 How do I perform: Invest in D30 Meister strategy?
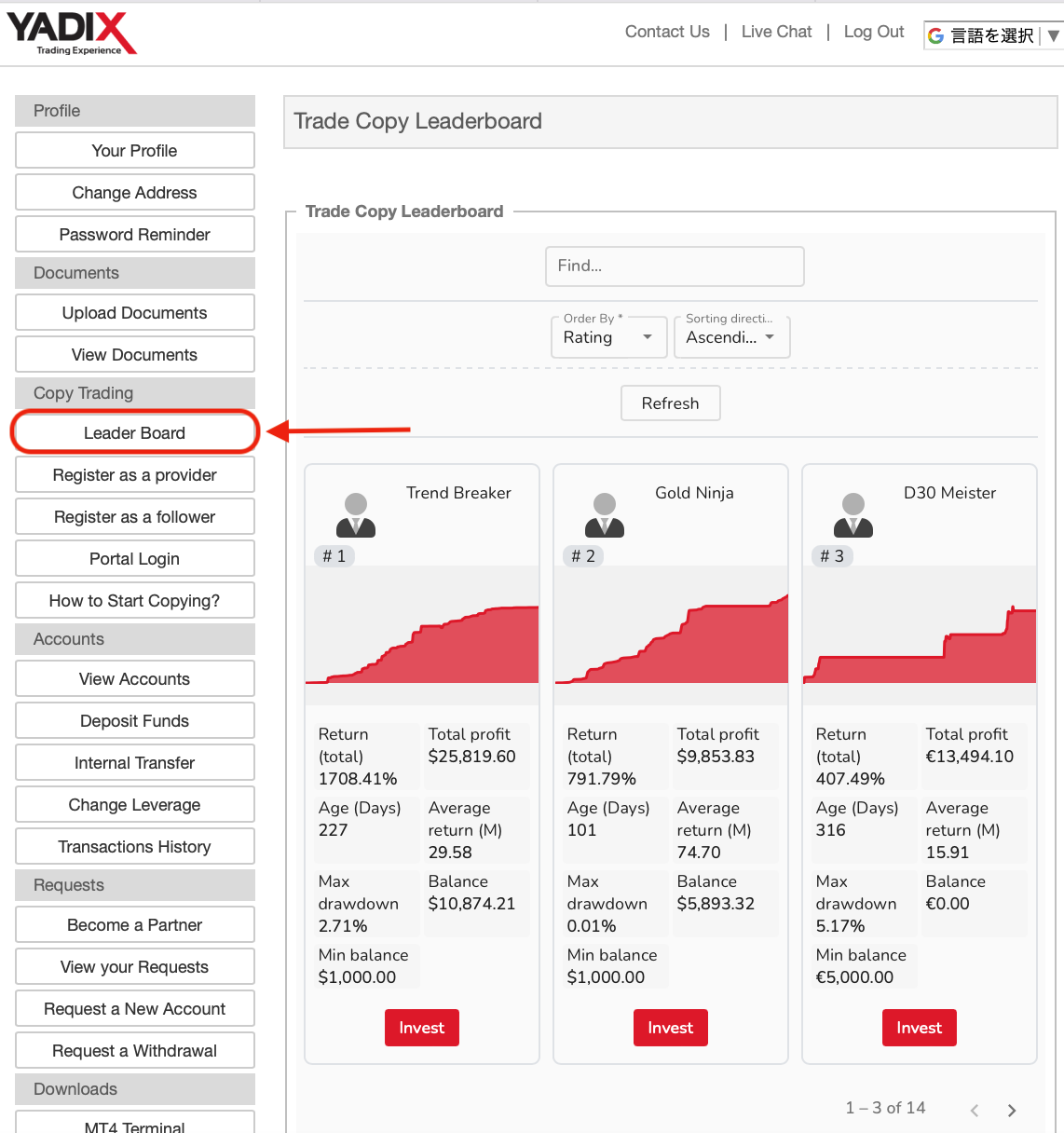(920, 1028)
